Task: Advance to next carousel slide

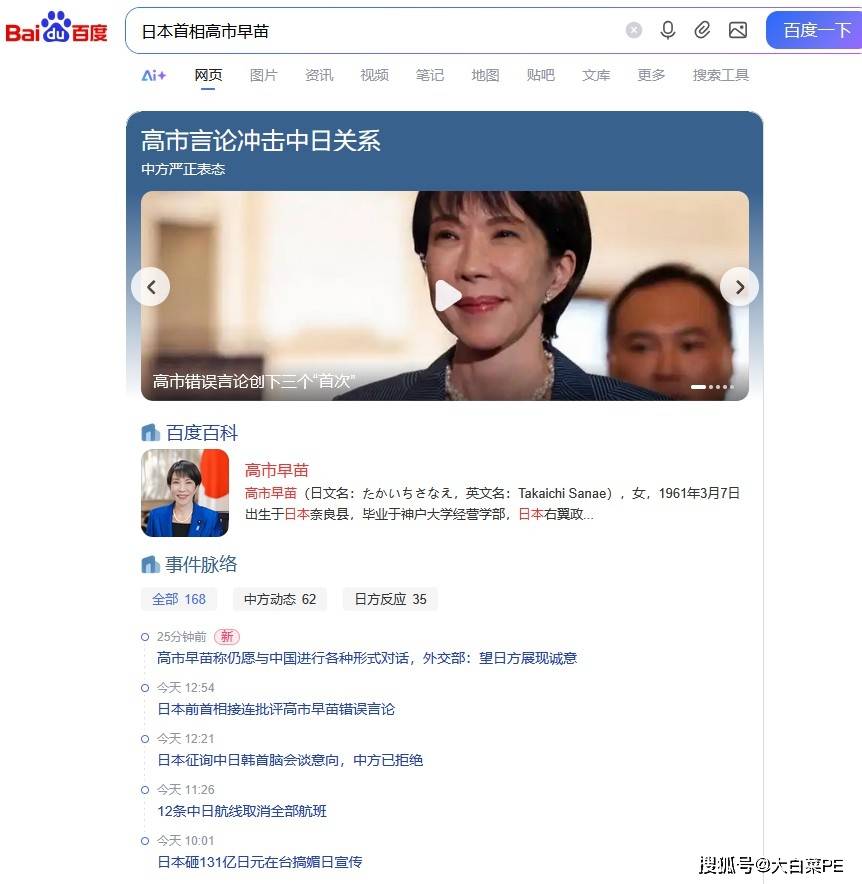Action: click(739, 287)
